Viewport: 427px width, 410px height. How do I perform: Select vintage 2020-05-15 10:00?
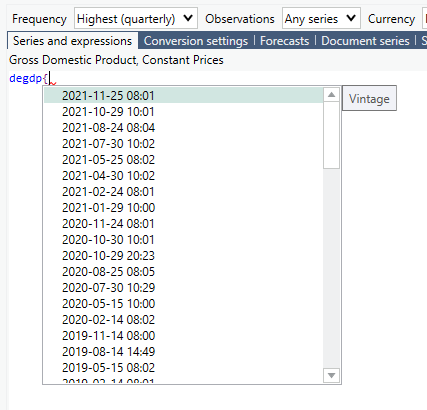pyautogui.click(x=184, y=304)
